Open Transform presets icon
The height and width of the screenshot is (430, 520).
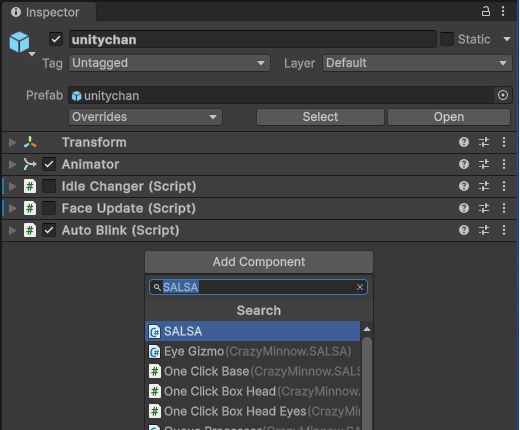pos(484,142)
